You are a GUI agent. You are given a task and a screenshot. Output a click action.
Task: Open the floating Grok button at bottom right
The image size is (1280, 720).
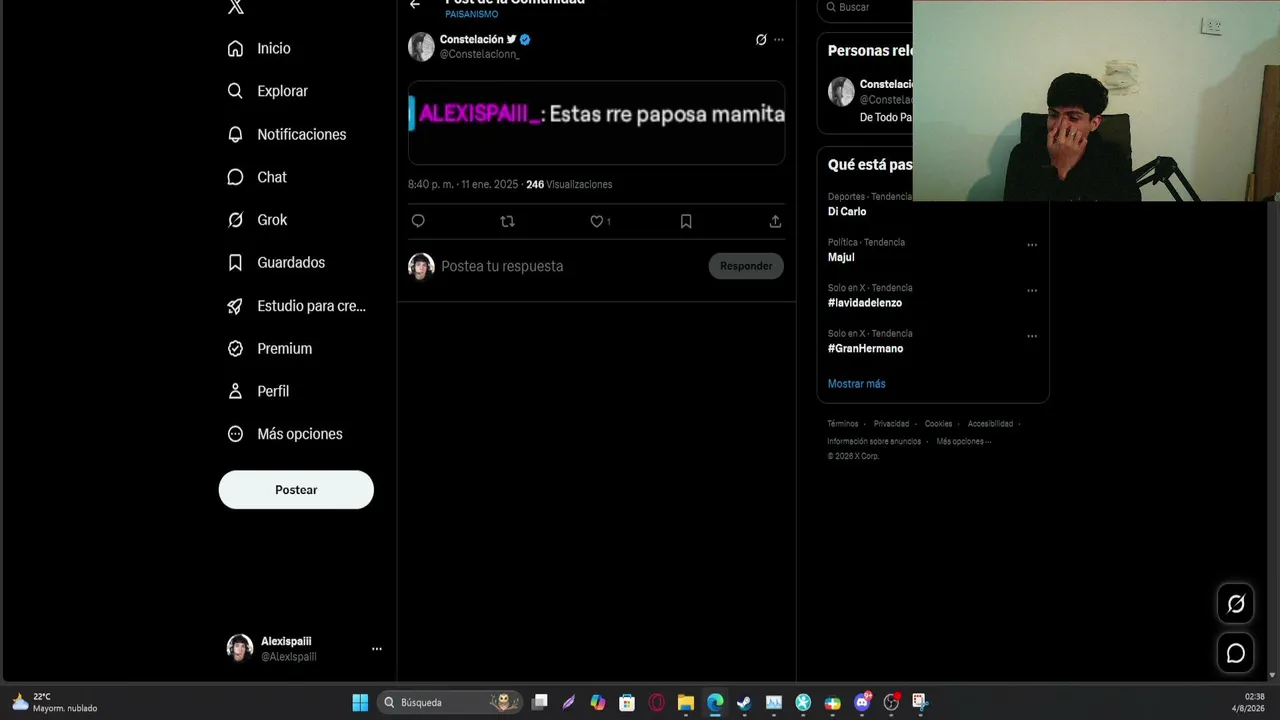point(1236,604)
